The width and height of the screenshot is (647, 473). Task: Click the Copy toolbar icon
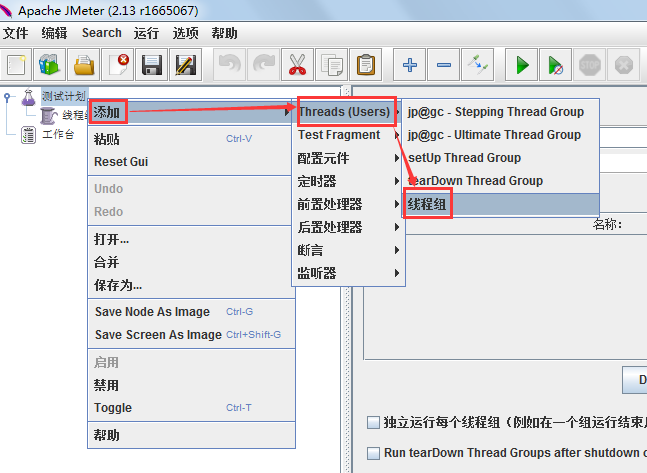[x=332, y=65]
